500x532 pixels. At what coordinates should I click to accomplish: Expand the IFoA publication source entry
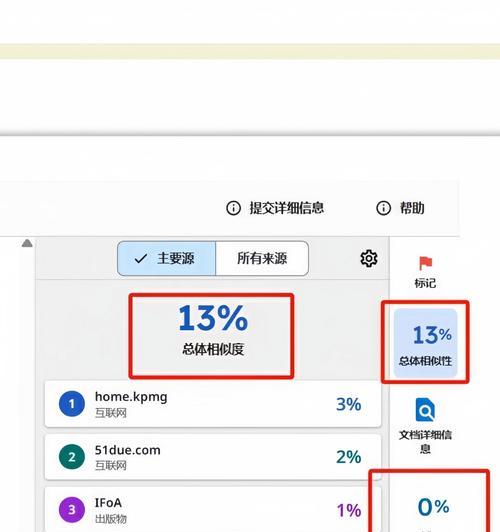coord(213,510)
